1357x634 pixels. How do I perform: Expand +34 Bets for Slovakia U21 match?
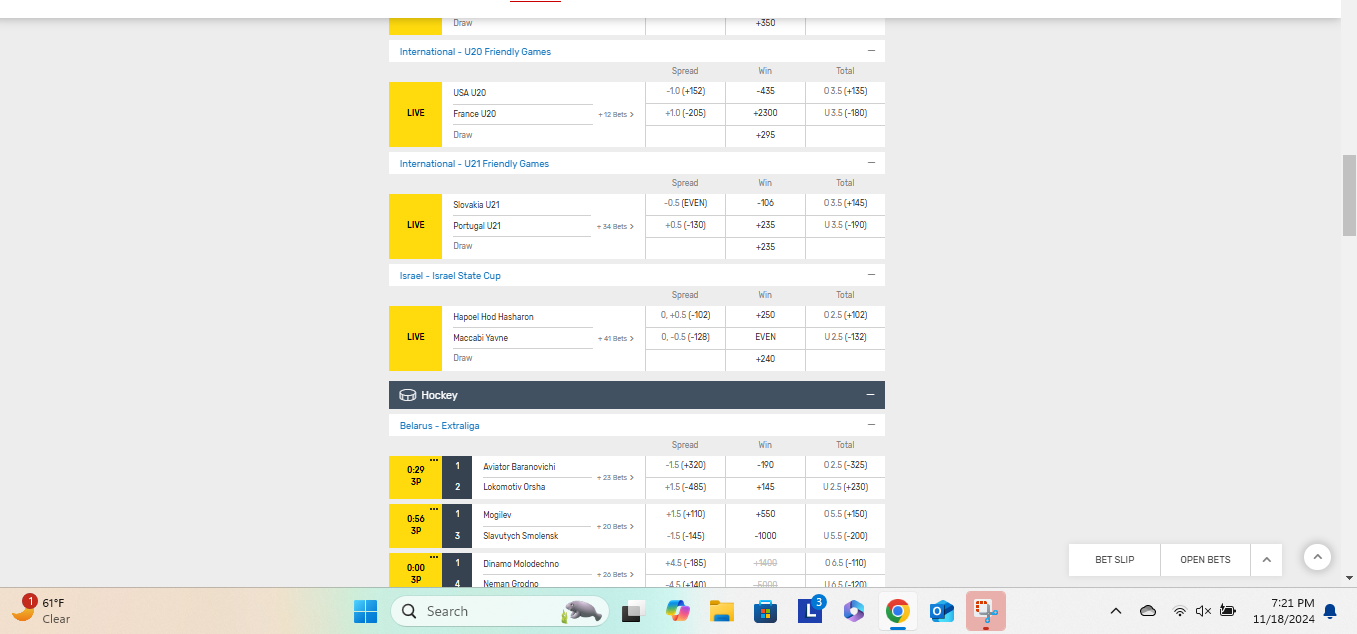point(615,226)
